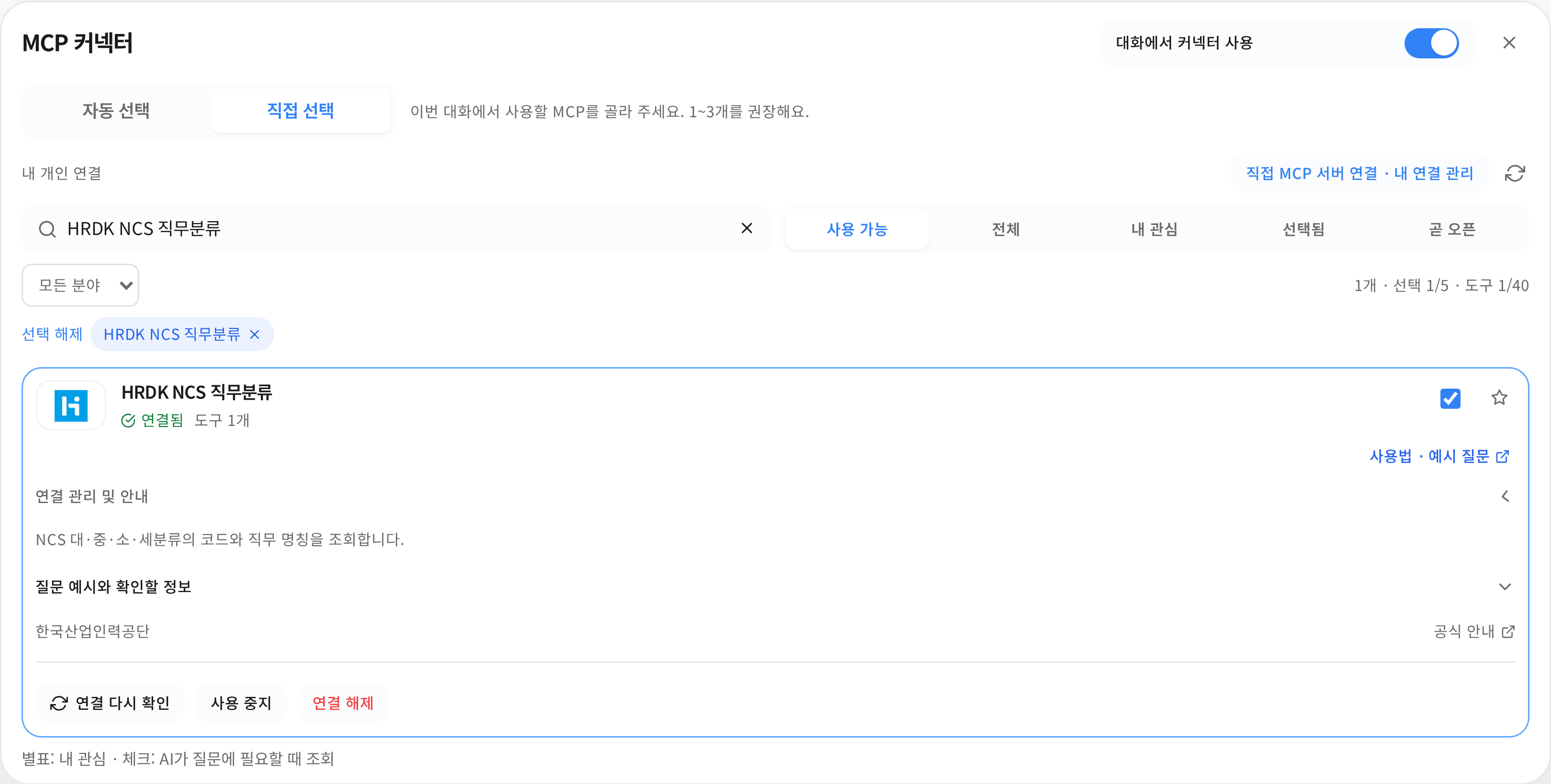The width and height of the screenshot is (1551, 784).
Task: Show 내 관심 filter tab
Action: [x=1154, y=229]
